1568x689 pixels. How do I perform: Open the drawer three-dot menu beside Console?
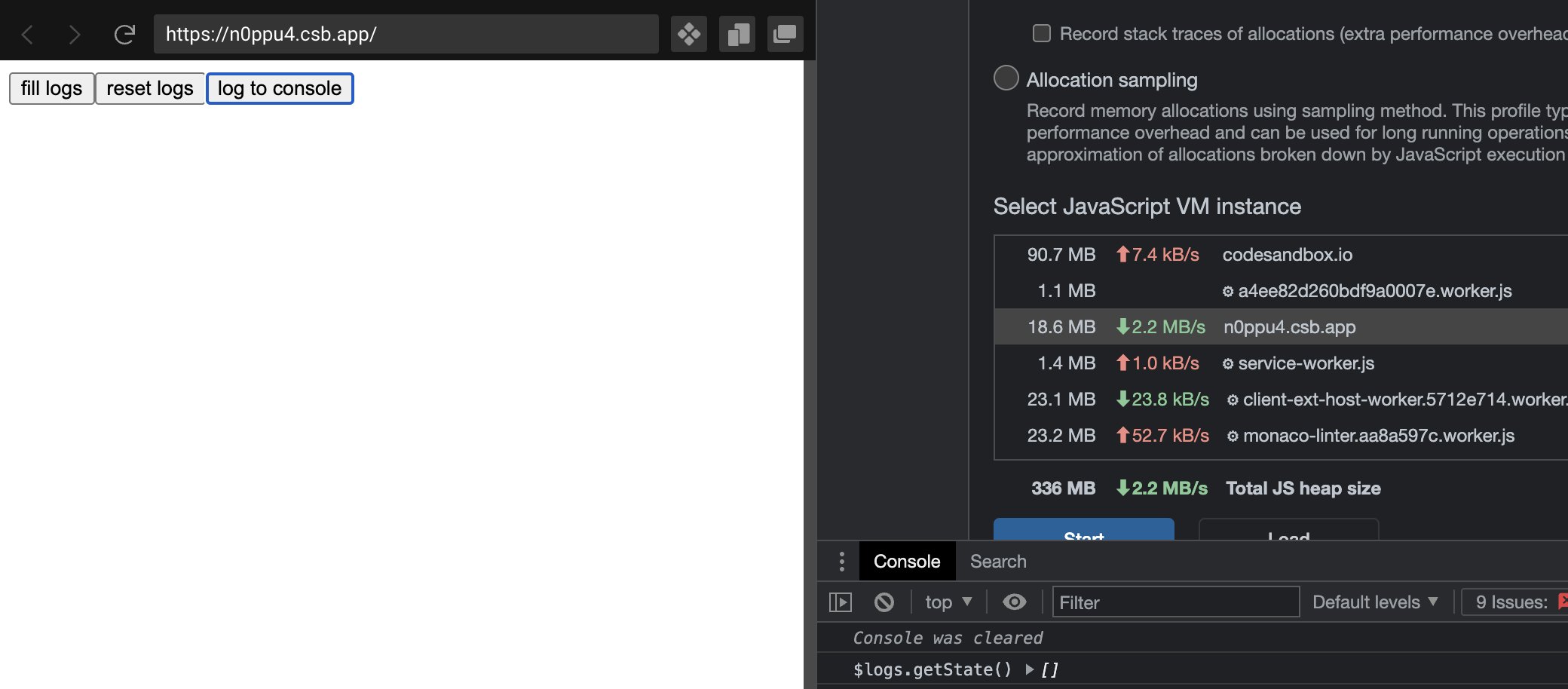pos(842,562)
